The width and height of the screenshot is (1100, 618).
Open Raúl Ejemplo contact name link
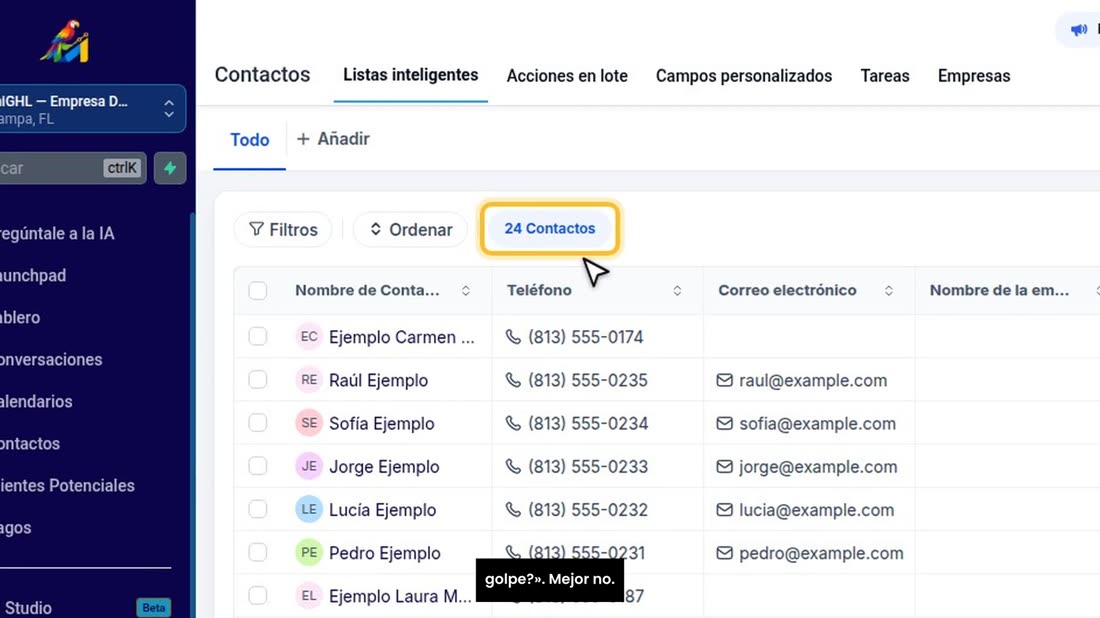pyautogui.click(x=378, y=380)
